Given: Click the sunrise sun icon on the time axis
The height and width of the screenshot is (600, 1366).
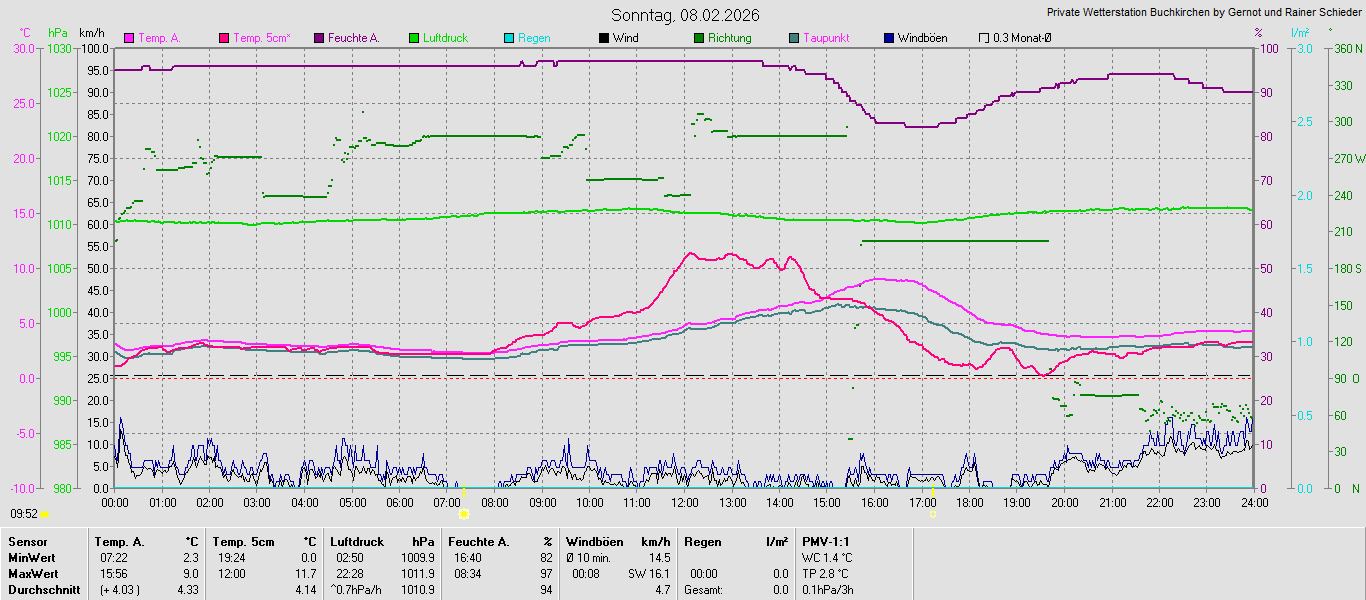Looking at the screenshot, I should (464, 514).
